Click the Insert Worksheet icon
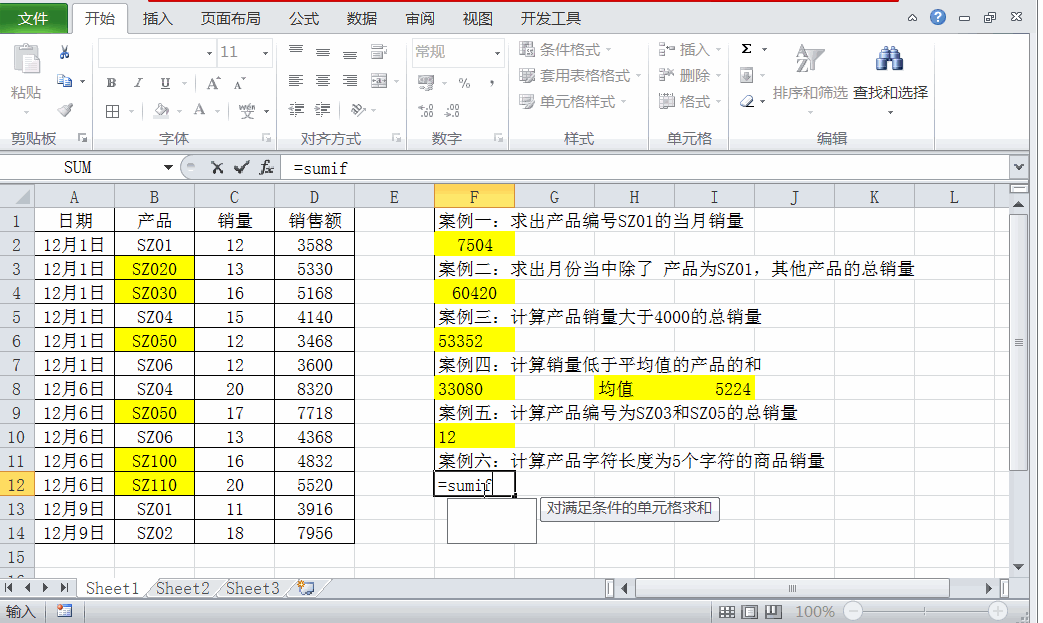The height and width of the screenshot is (623, 1043). point(306,588)
